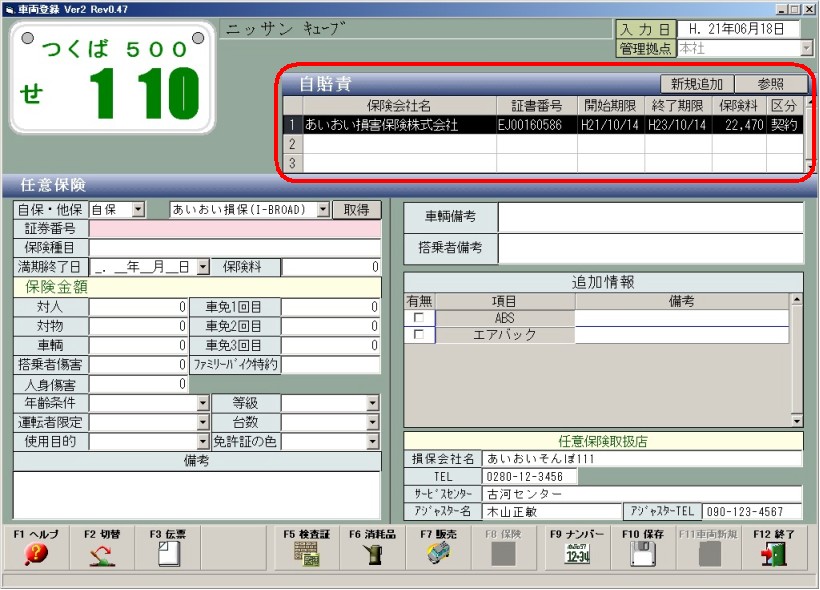The height and width of the screenshot is (590, 820).
Task: Click the F6 消耗品 consumables icon
Action: 372,555
